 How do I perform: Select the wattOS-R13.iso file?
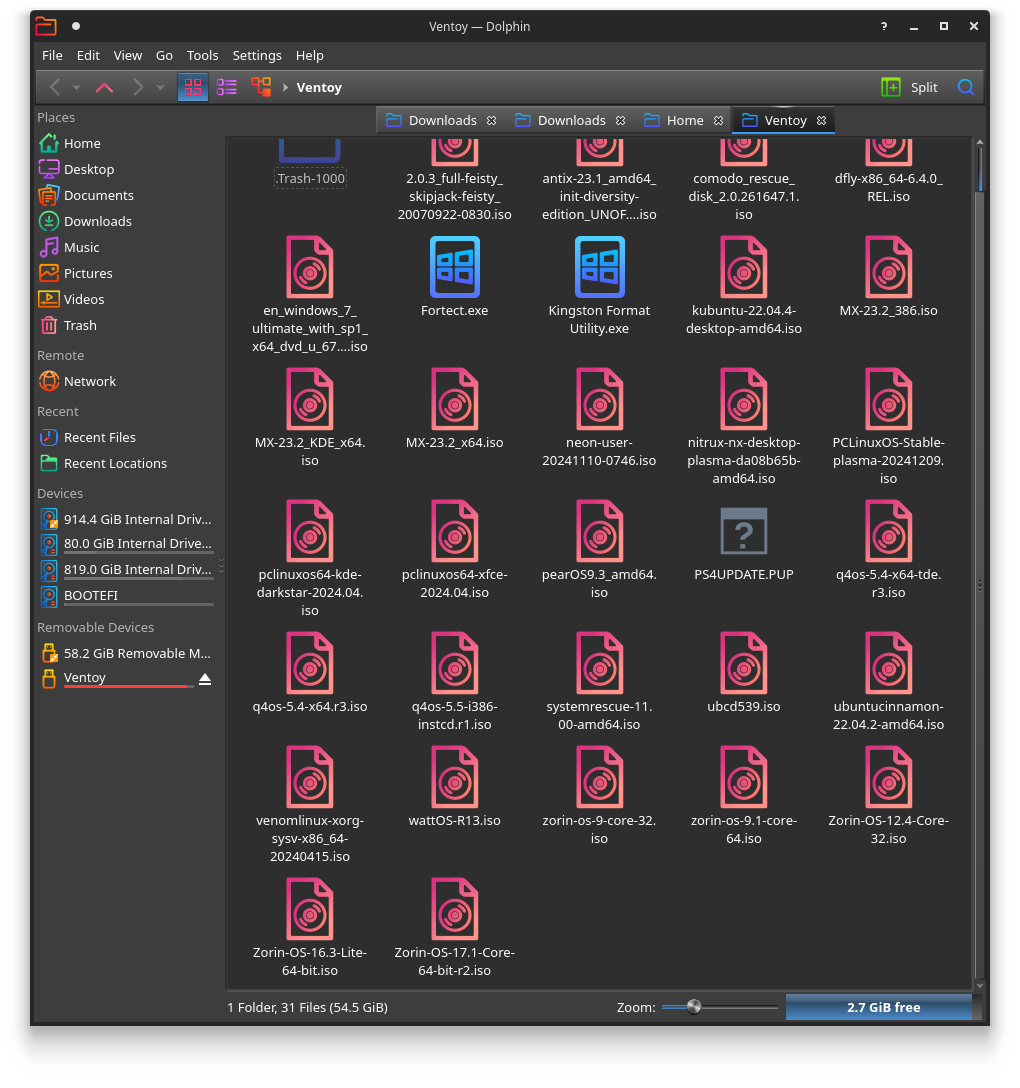click(x=454, y=788)
